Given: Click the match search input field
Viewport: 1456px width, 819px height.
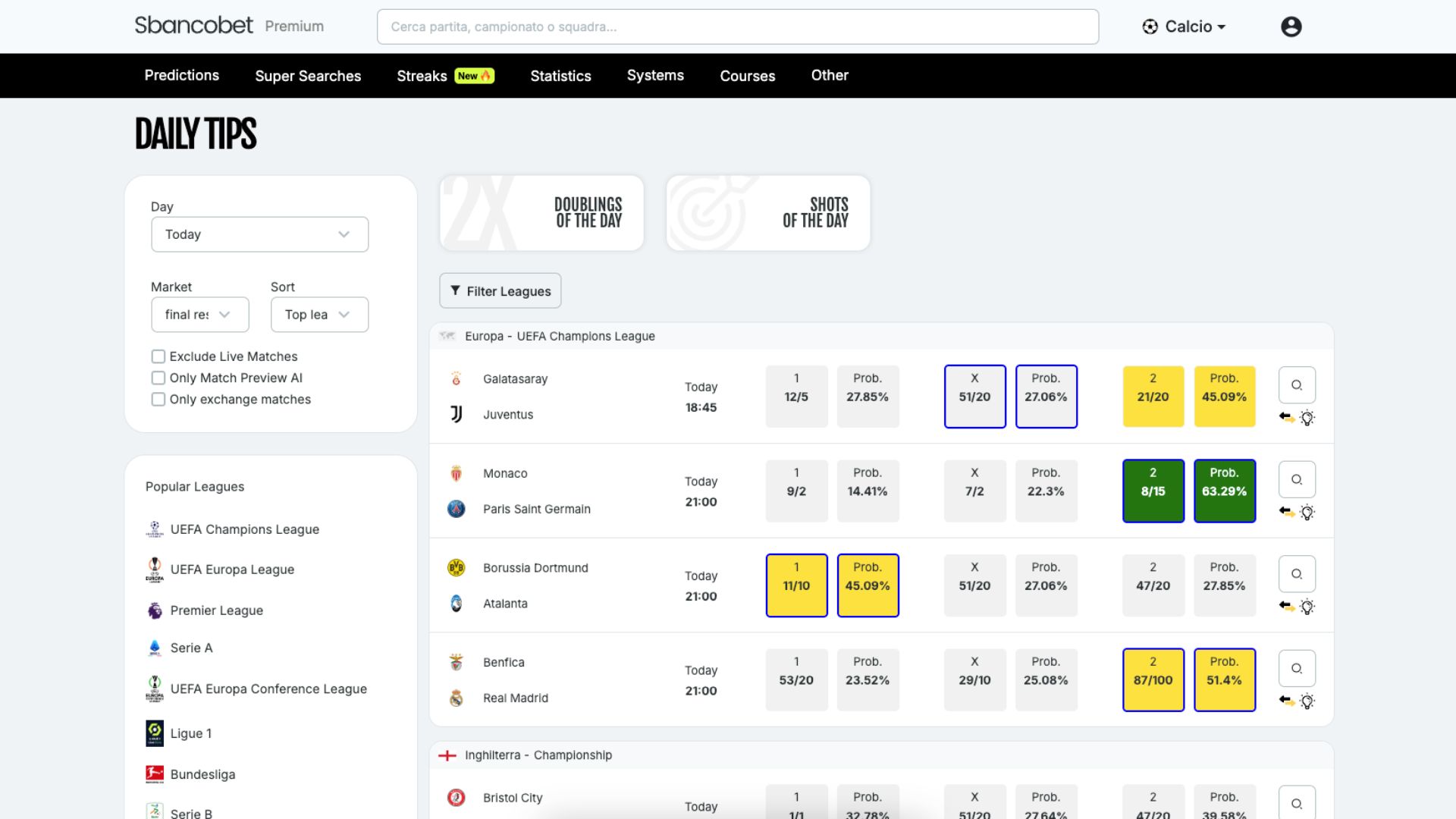Looking at the screenshot, I should [x=737, y=27].
